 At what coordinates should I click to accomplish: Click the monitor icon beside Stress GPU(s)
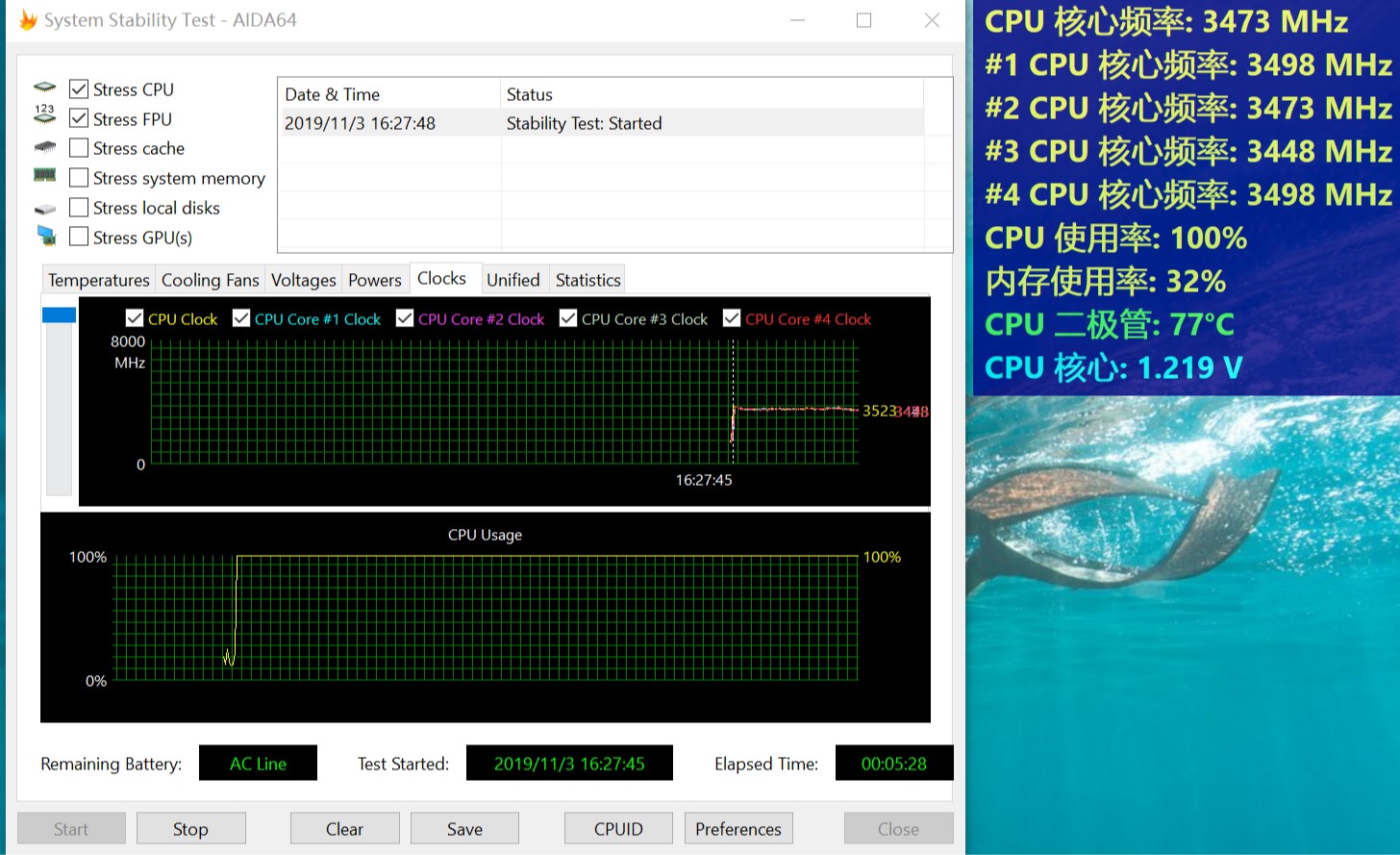pyautogui.click(x=45, y=236)
